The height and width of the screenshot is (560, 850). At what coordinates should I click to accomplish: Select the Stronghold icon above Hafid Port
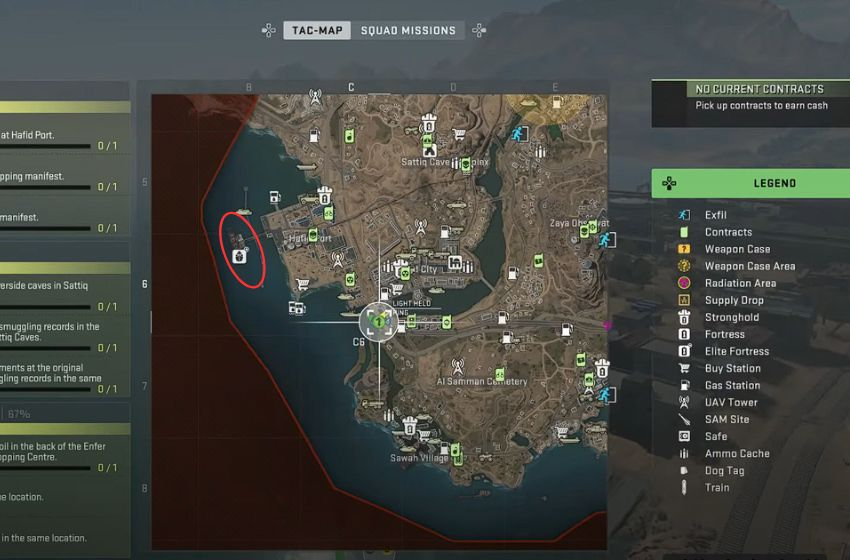click(x=324, y=195)
